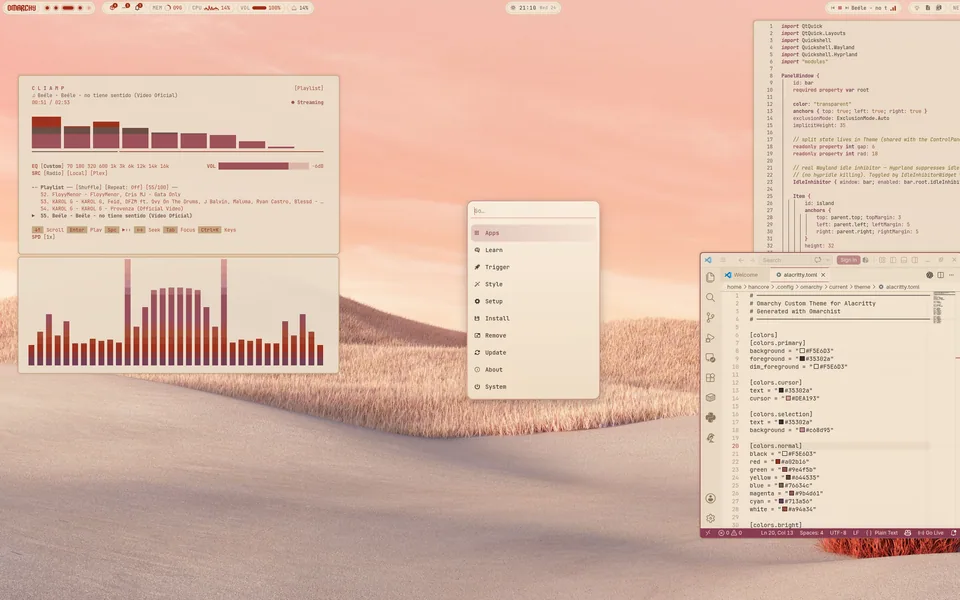Click the '.config' breadcrumb in VS Code
This screenshot has width=960, height=600.
tap(784, 287)
